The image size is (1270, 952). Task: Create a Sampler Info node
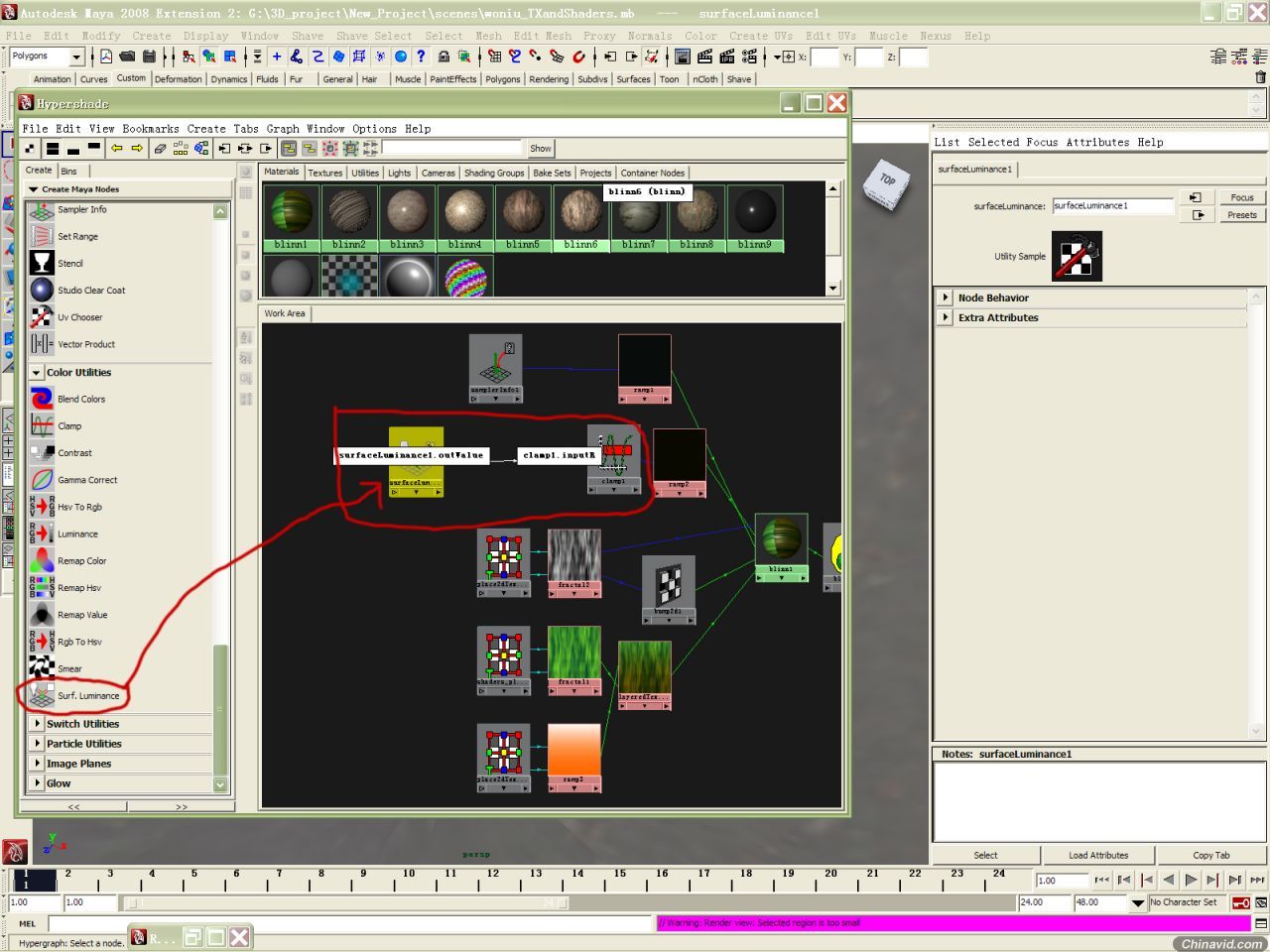pos(69,209)
